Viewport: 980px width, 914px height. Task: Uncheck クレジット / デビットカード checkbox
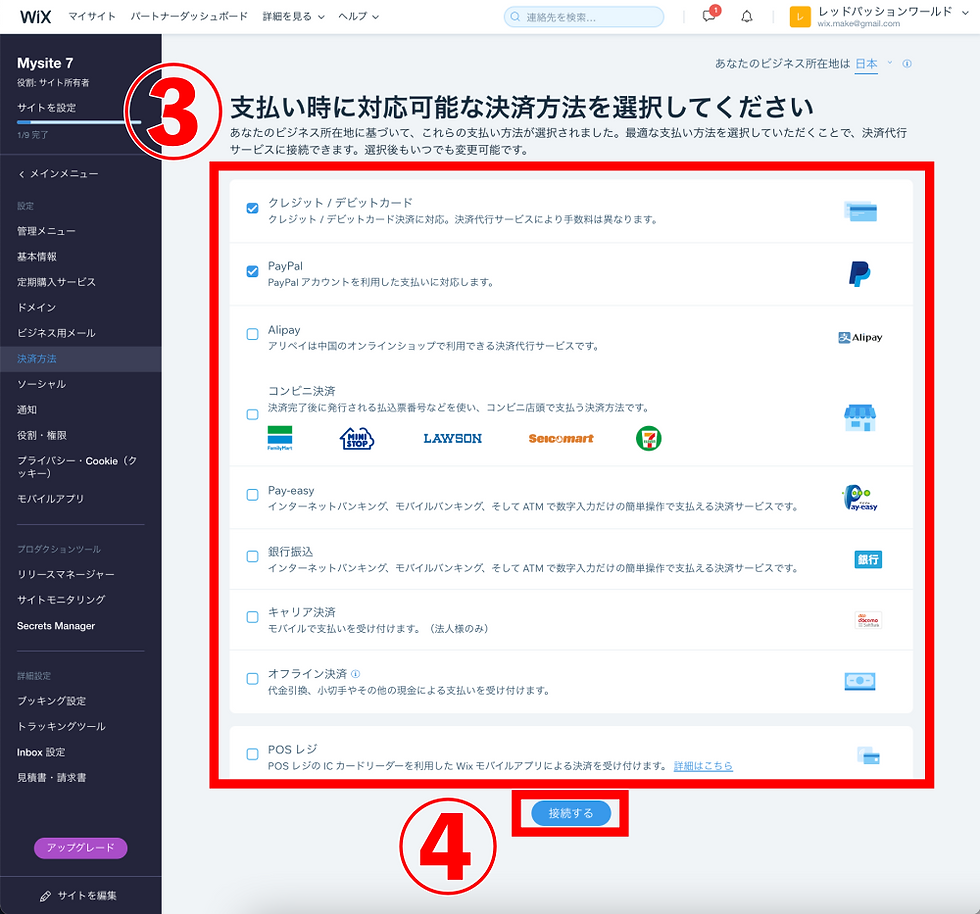[252, 208]
